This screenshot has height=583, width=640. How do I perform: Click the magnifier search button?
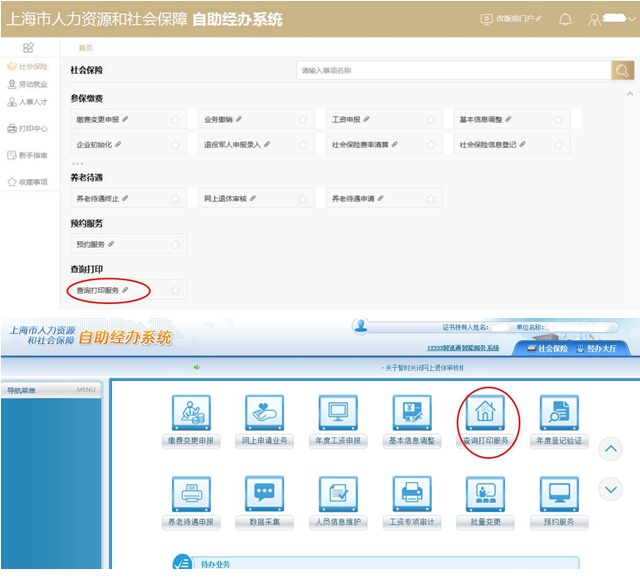[622, 70]
